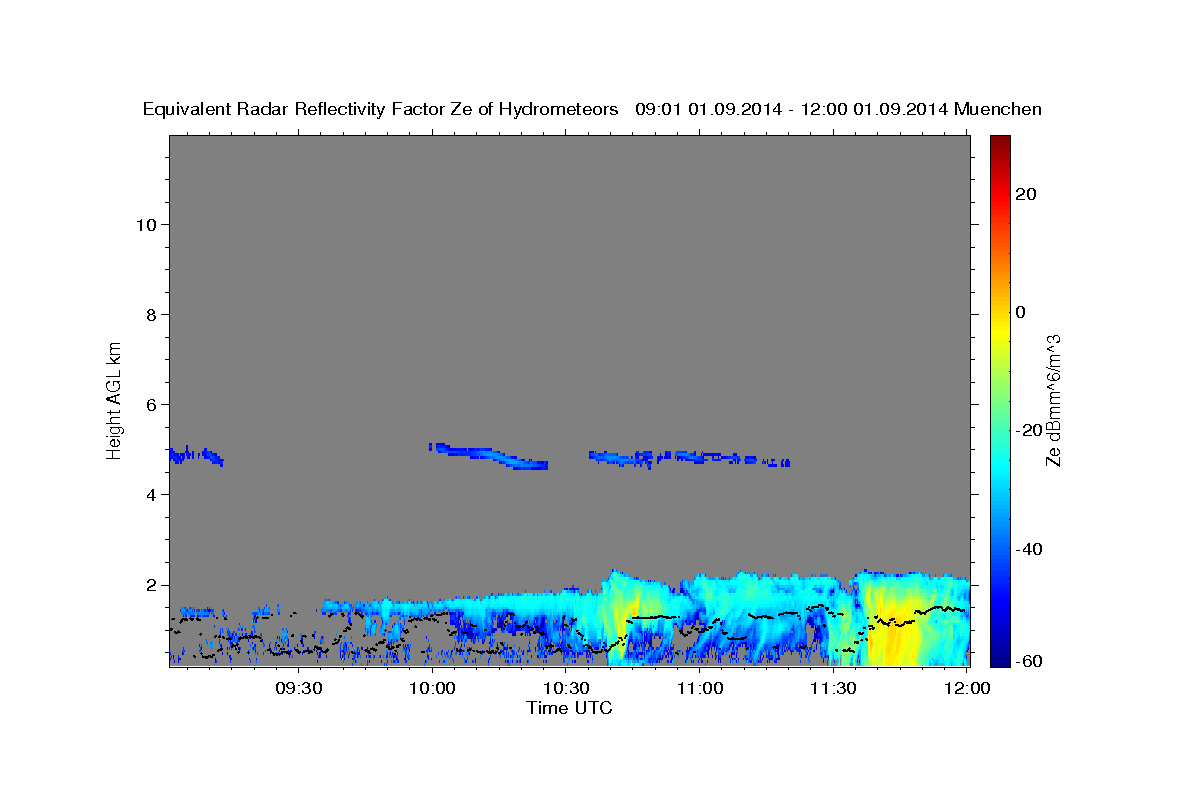Click the height tick label 6
1200x800 pixels.
[x=151, y=404]
